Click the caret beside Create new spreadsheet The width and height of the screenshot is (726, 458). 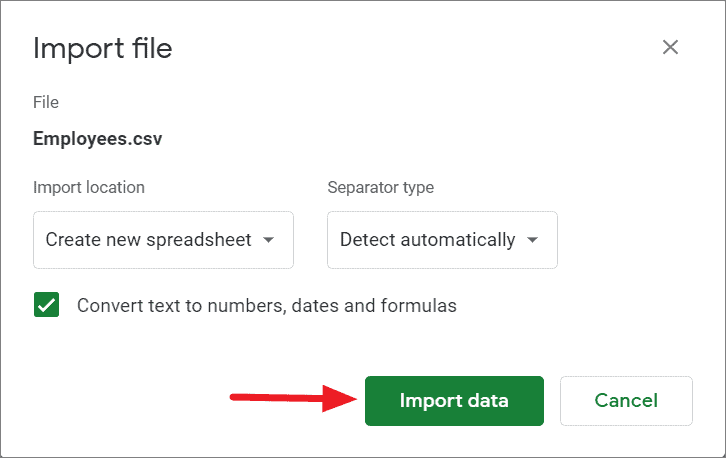(269, 240)
